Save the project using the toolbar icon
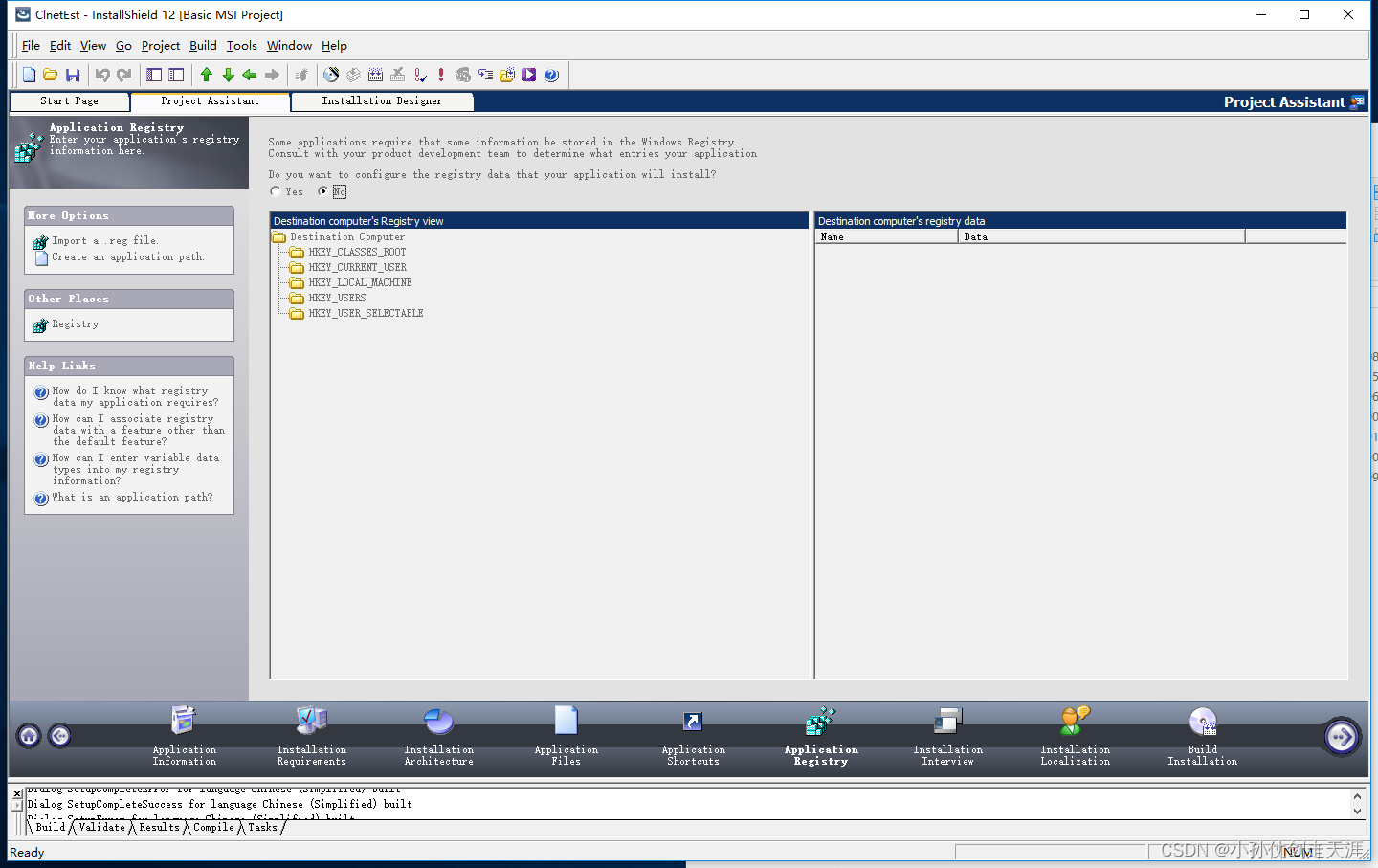 (x=73, y=75)
